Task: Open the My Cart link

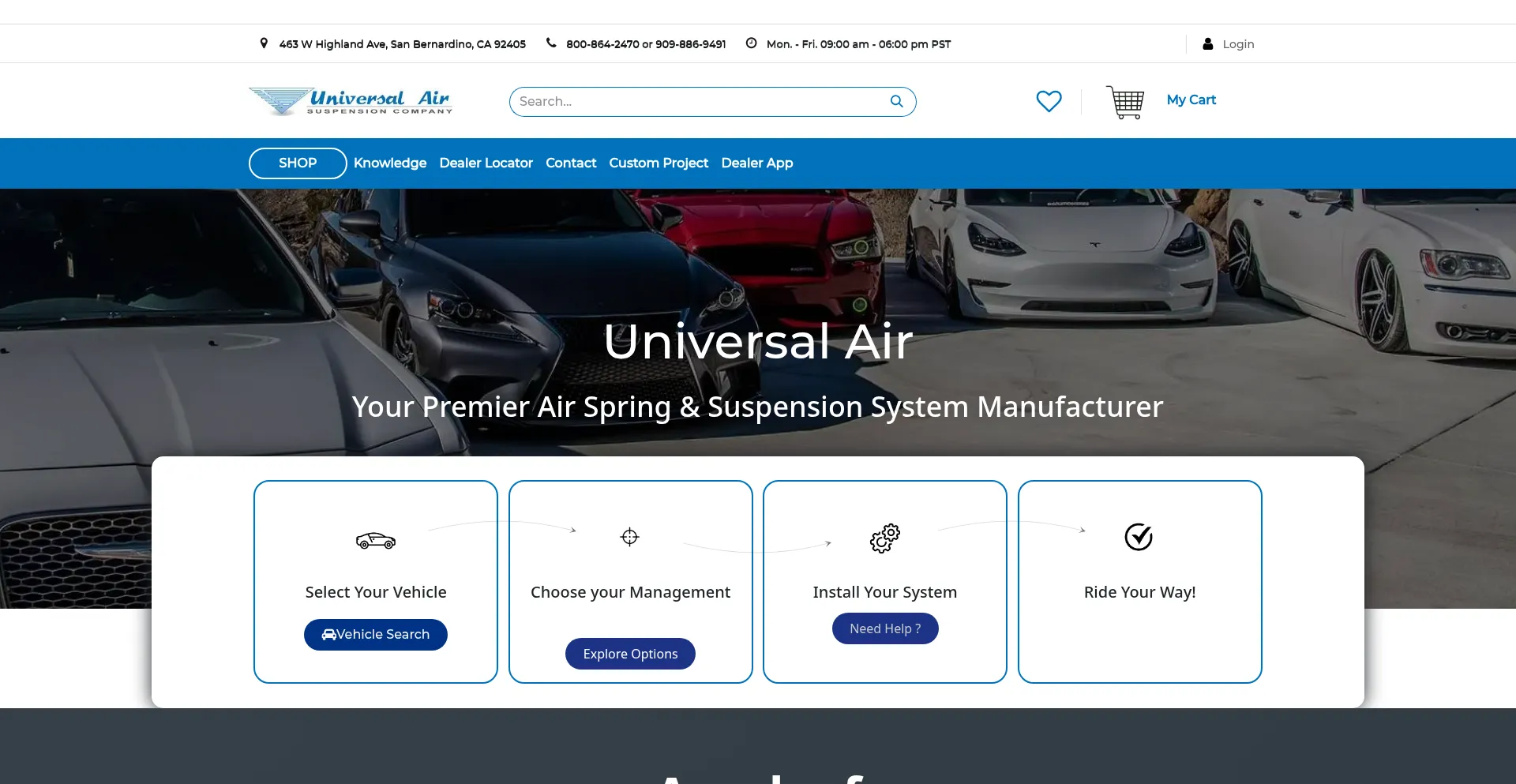Action: coord(1191,100)
